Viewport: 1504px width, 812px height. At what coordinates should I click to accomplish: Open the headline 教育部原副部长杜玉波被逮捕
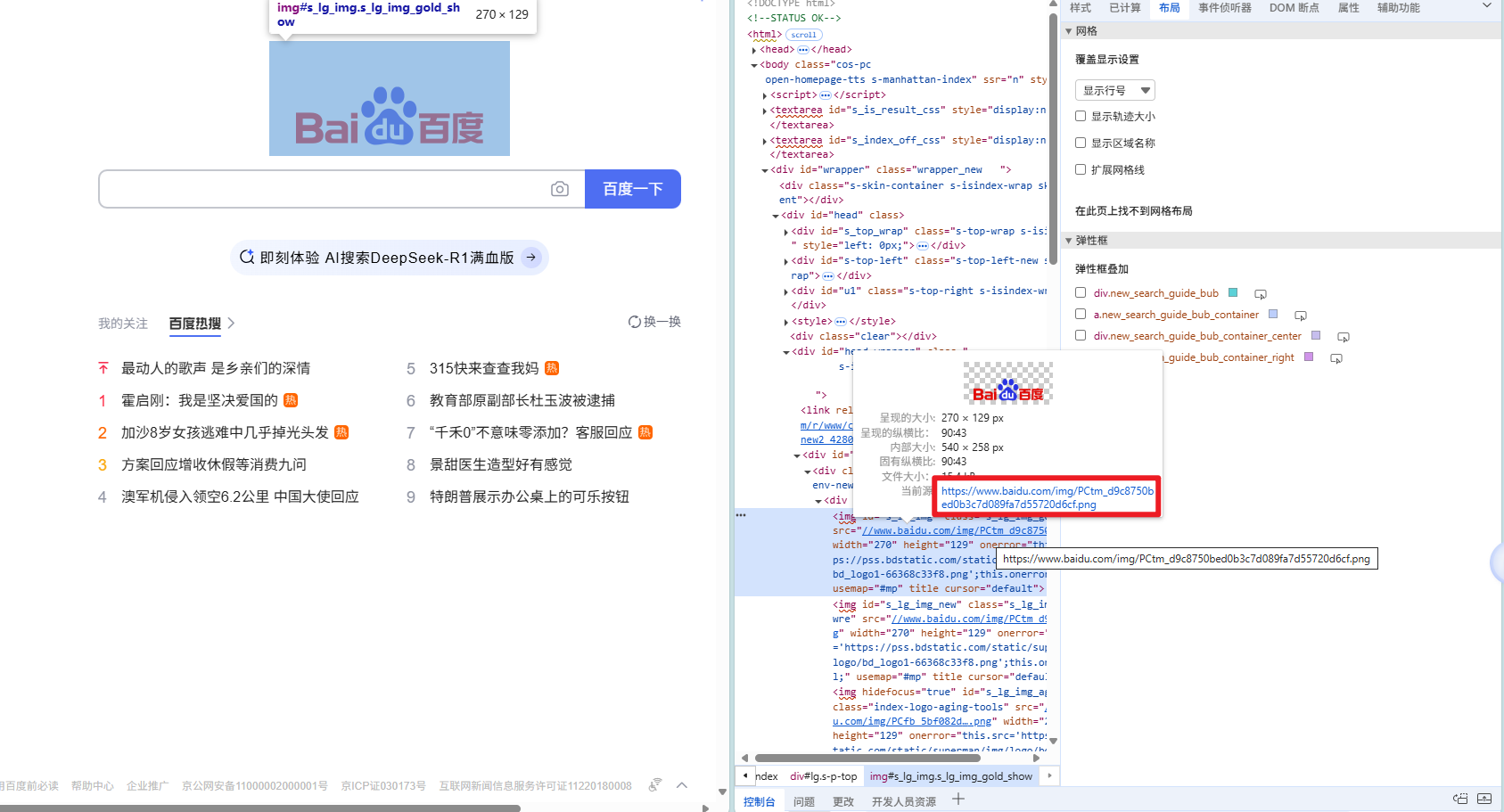click(522, 400)
